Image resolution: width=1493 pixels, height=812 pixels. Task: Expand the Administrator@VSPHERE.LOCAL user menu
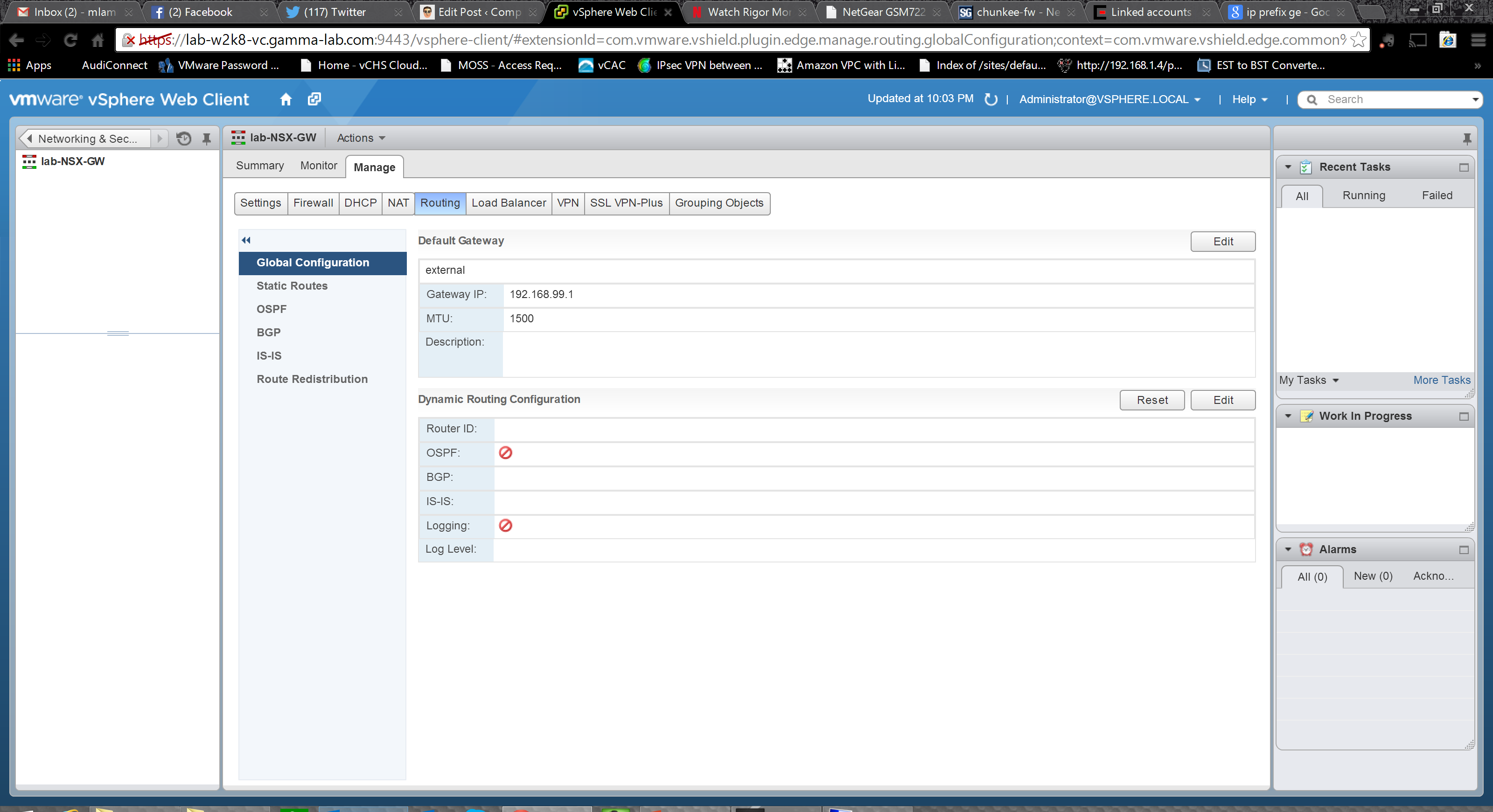(1109, 100)
